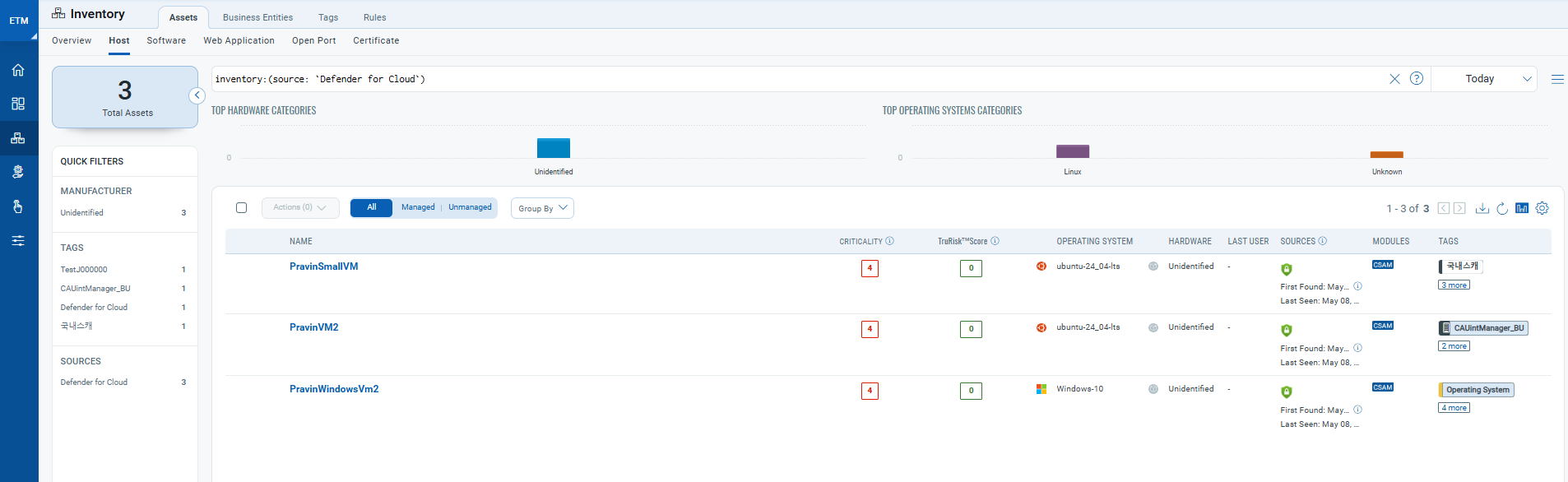Open PravinSmallVM asset details
Image resolution: width=1568 pixels, height=482 pixels.
click(x=323, y=266)
